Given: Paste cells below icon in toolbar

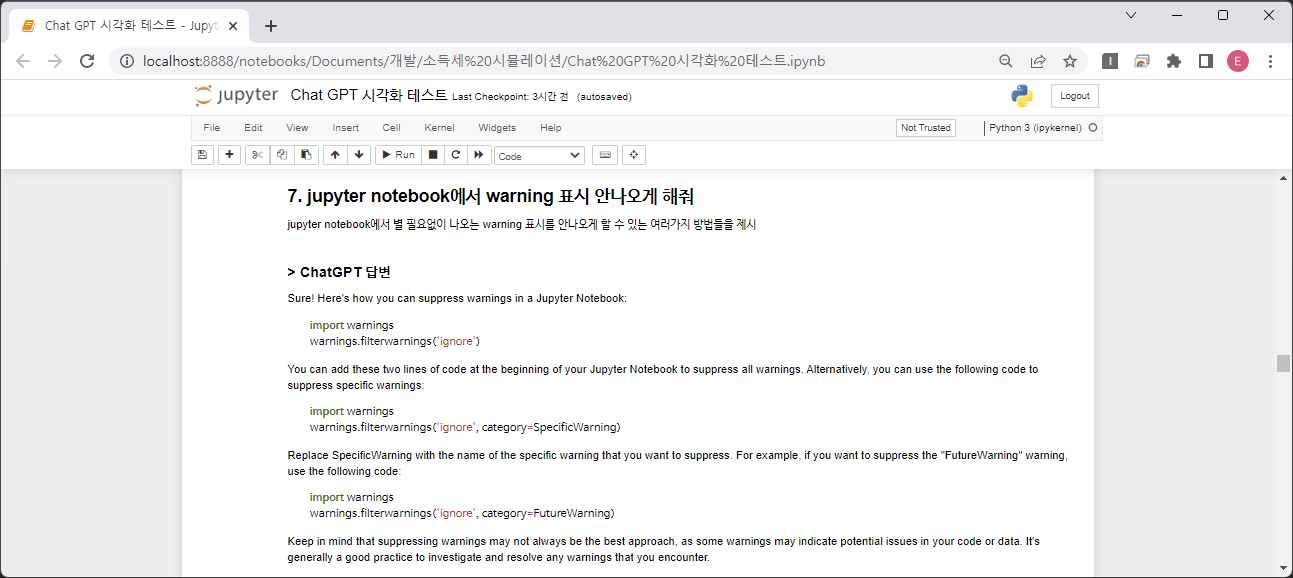Looking at the screenshot, I should coord(306,155).
